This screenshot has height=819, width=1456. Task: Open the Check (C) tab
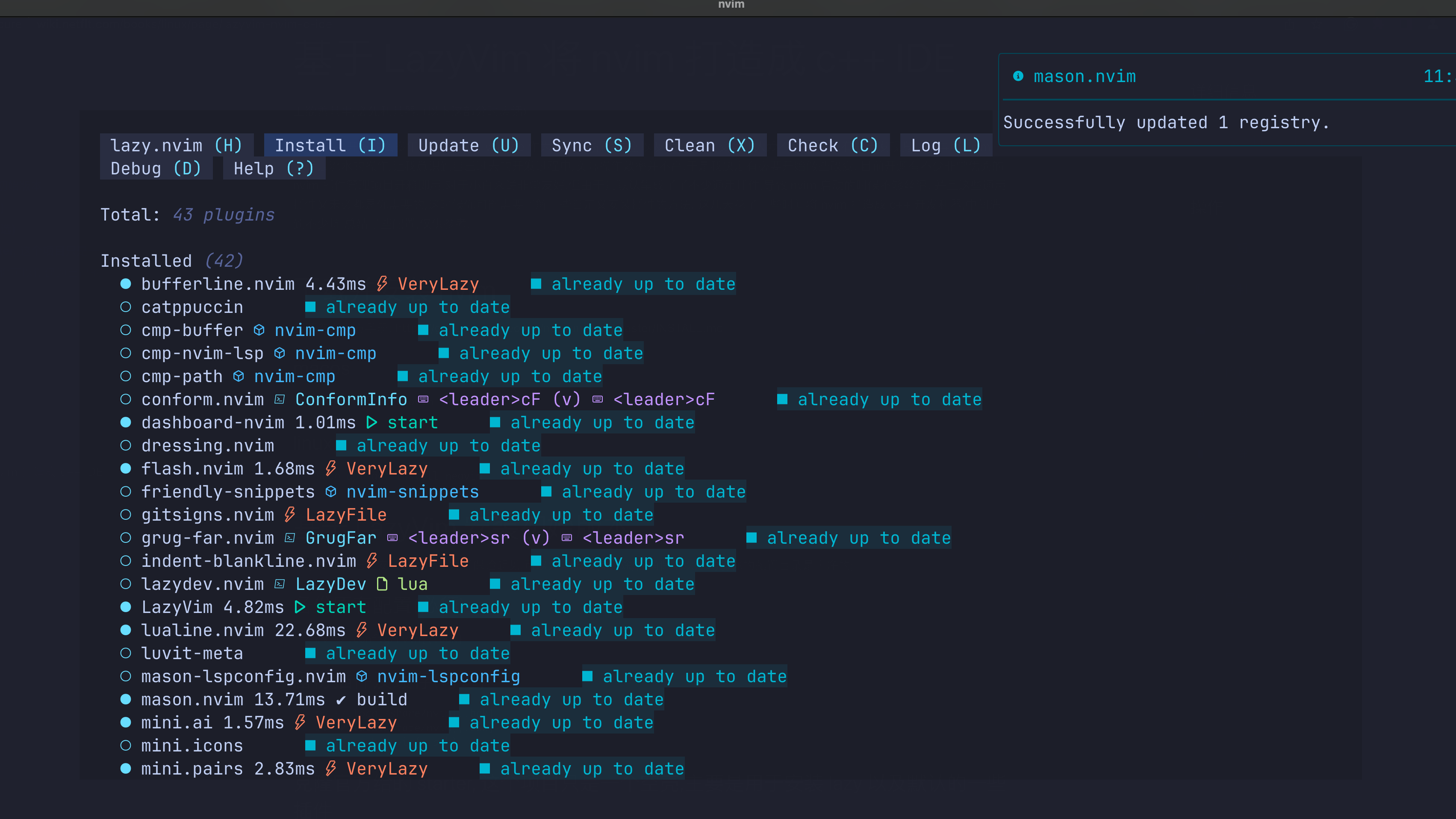coord(833,145)
